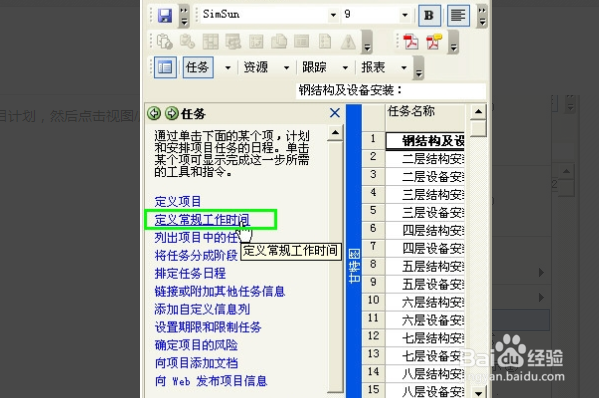Select the 任务 Project Guide button
599x398 pixels.
pyautogui.click(x=198, y=68)
